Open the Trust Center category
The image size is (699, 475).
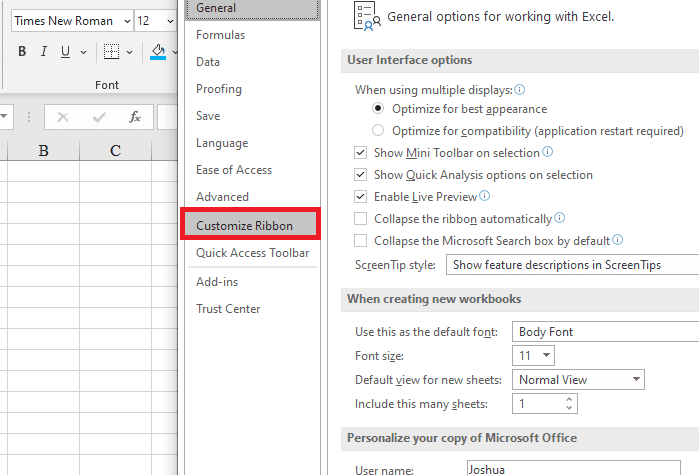252,309
